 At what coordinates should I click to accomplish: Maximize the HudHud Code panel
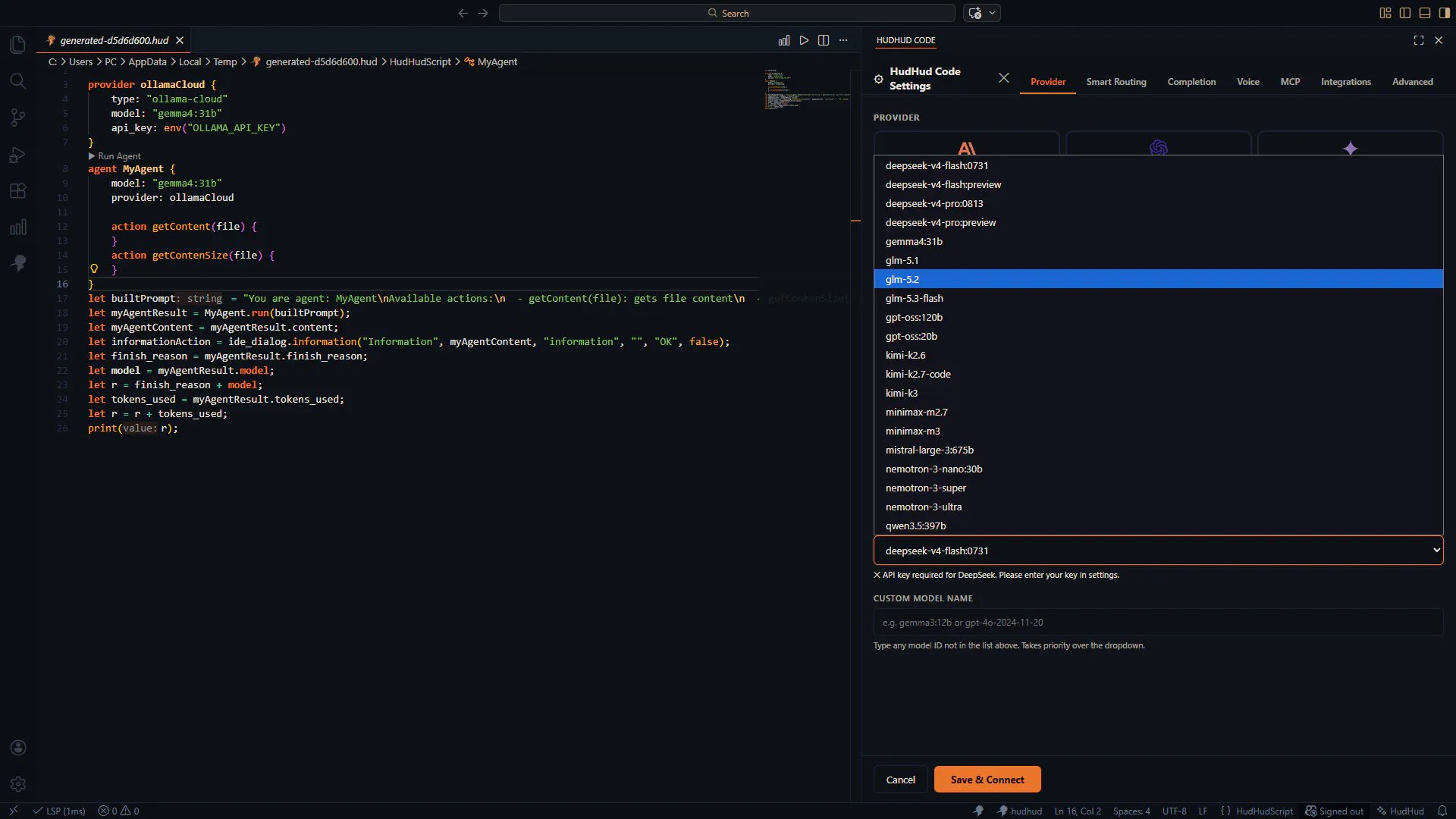click(x=1419, y=40)
